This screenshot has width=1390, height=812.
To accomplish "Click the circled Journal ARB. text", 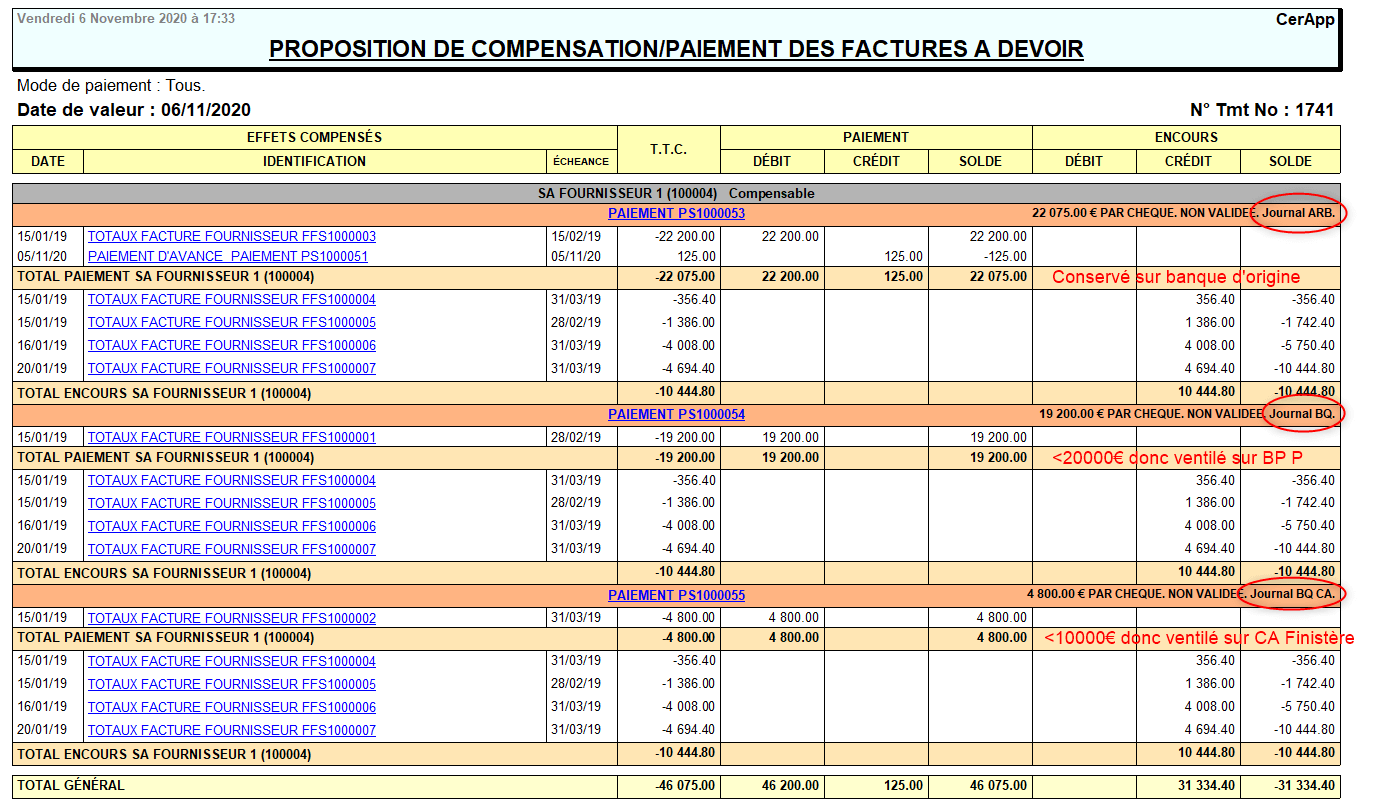I will (x=1298, y=213).
